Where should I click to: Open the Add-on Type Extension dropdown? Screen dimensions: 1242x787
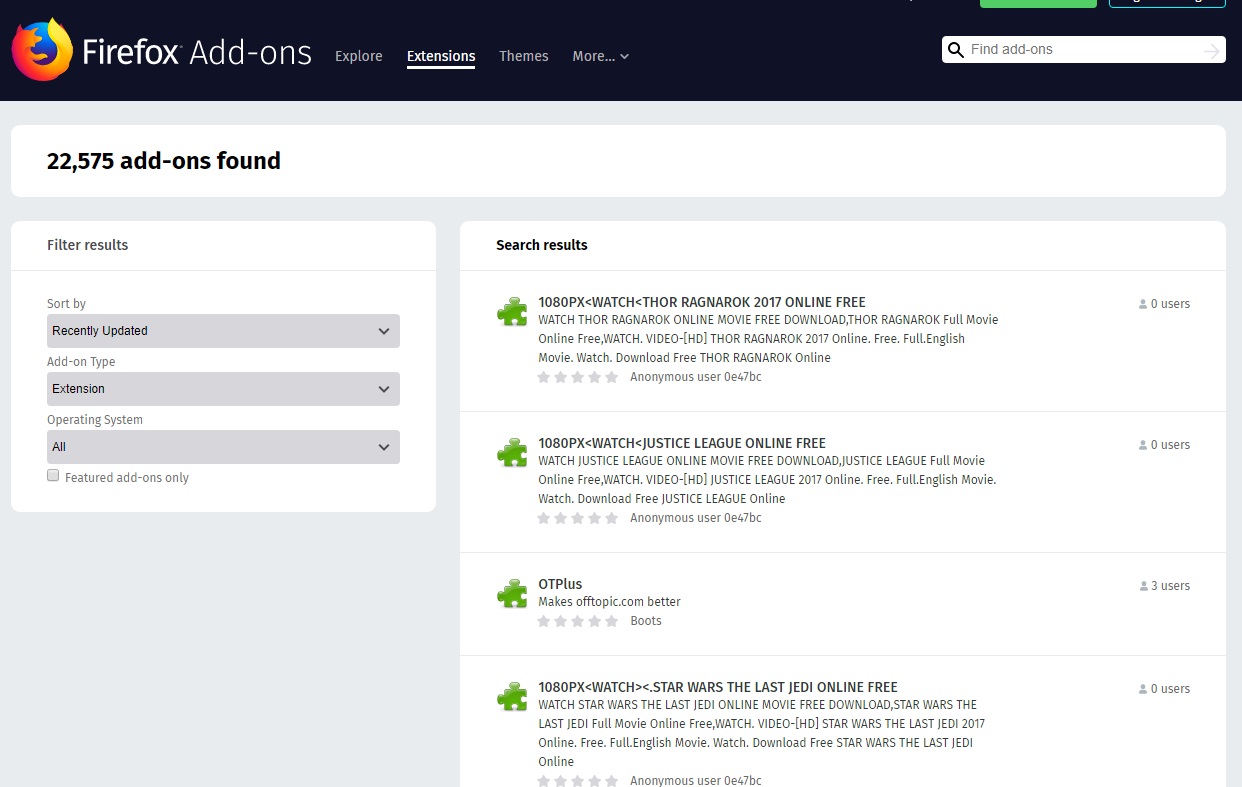[223, 389]
